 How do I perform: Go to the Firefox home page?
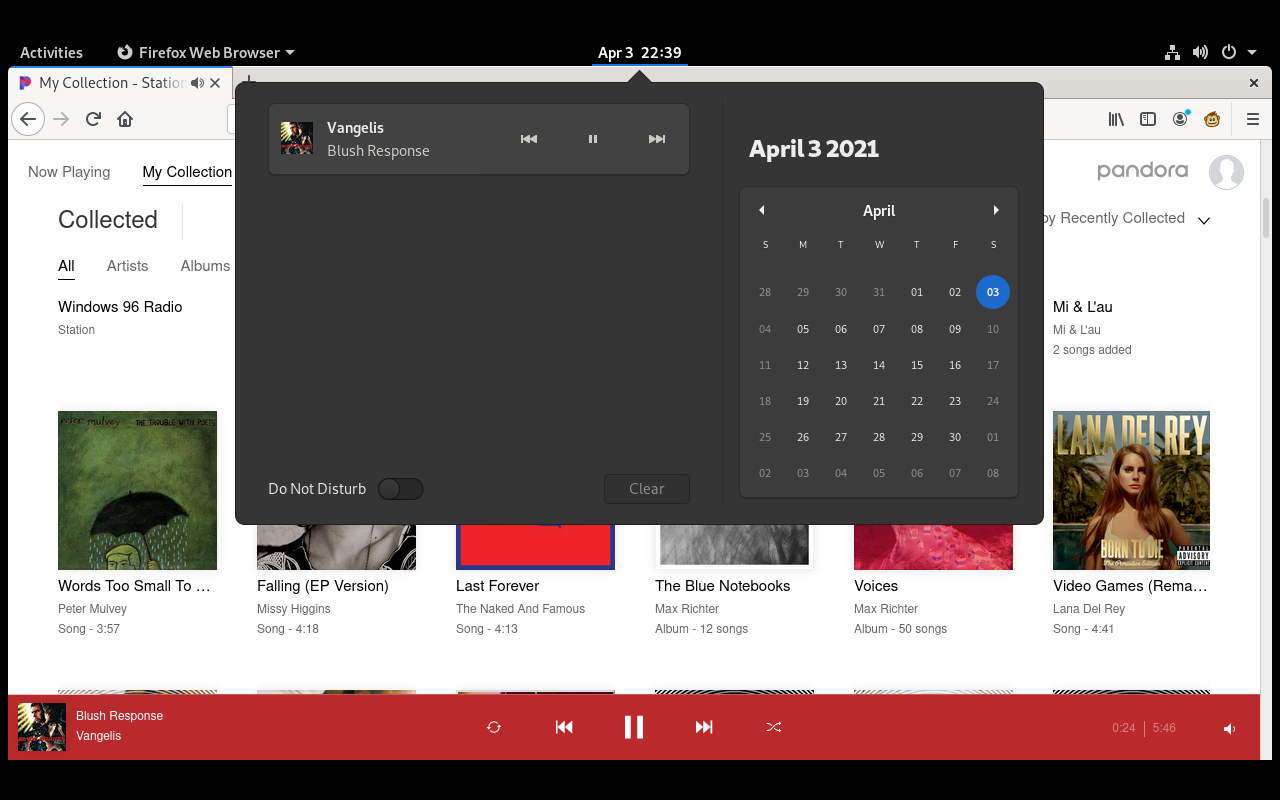(x=125, y=119)
